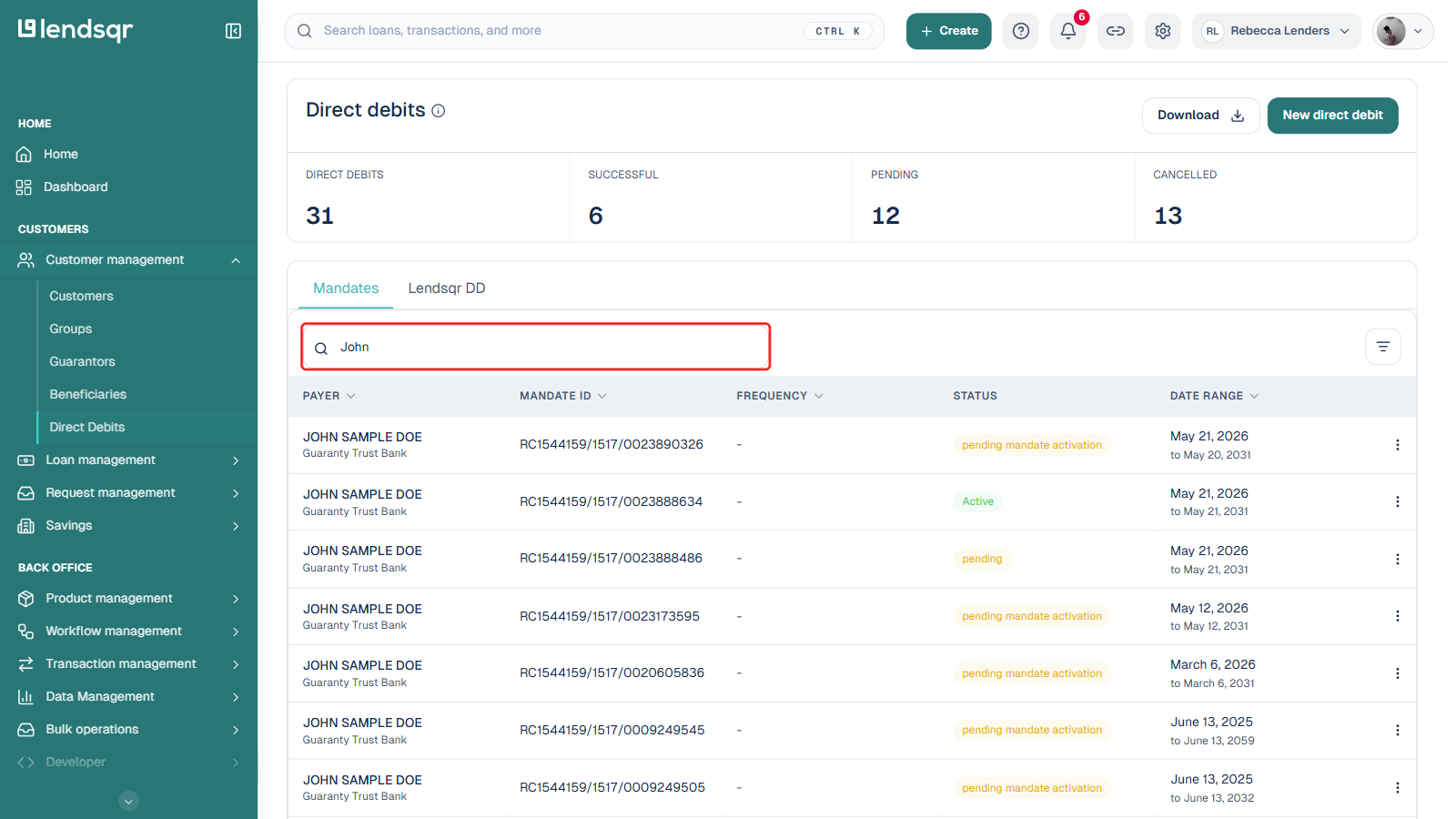Open Rebecca Lenders organization dropdown
1456x819 pixels.
(1276, 31)
